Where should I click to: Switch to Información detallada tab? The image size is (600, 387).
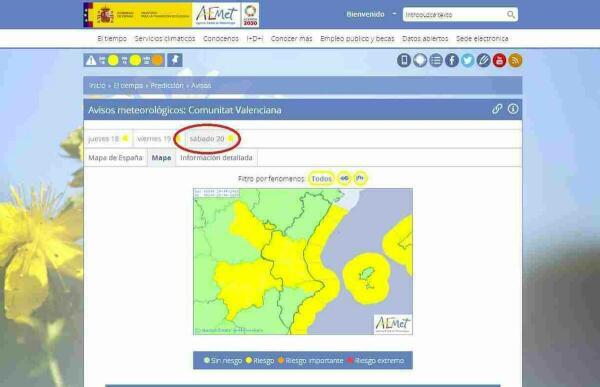coord(216,158)
